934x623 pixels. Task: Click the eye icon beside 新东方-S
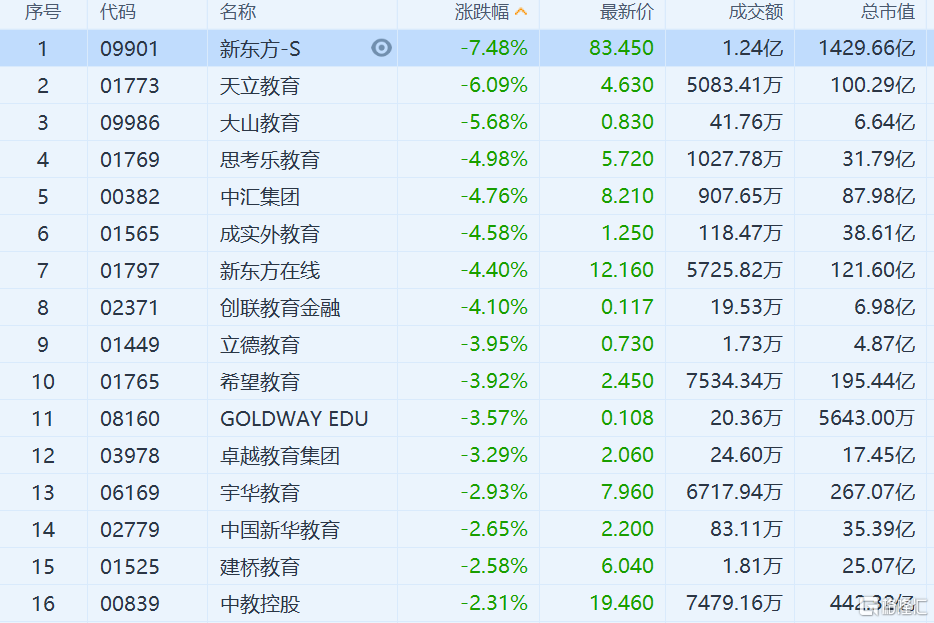(x=381, y=48)
